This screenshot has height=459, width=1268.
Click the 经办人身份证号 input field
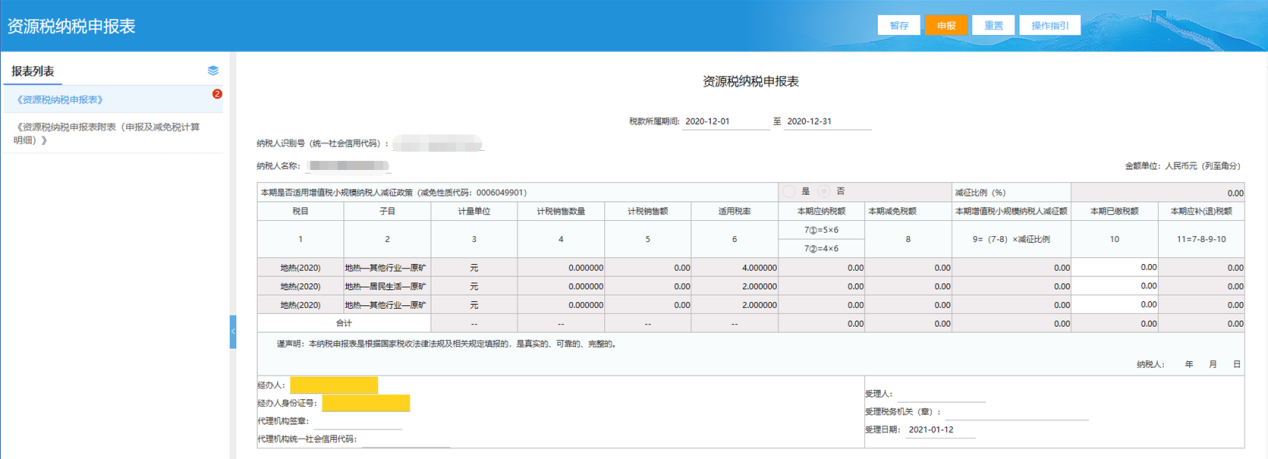click(x=366, y=404)
